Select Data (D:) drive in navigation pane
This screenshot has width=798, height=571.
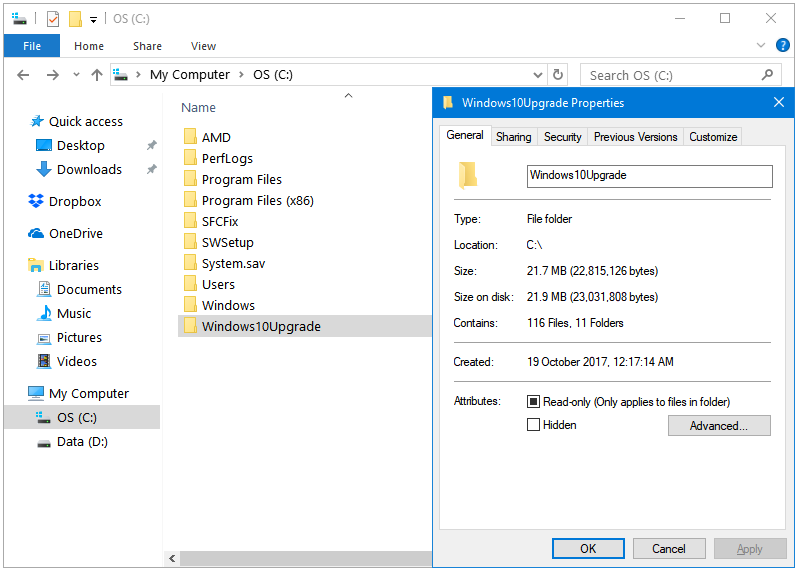coord(82,442)
